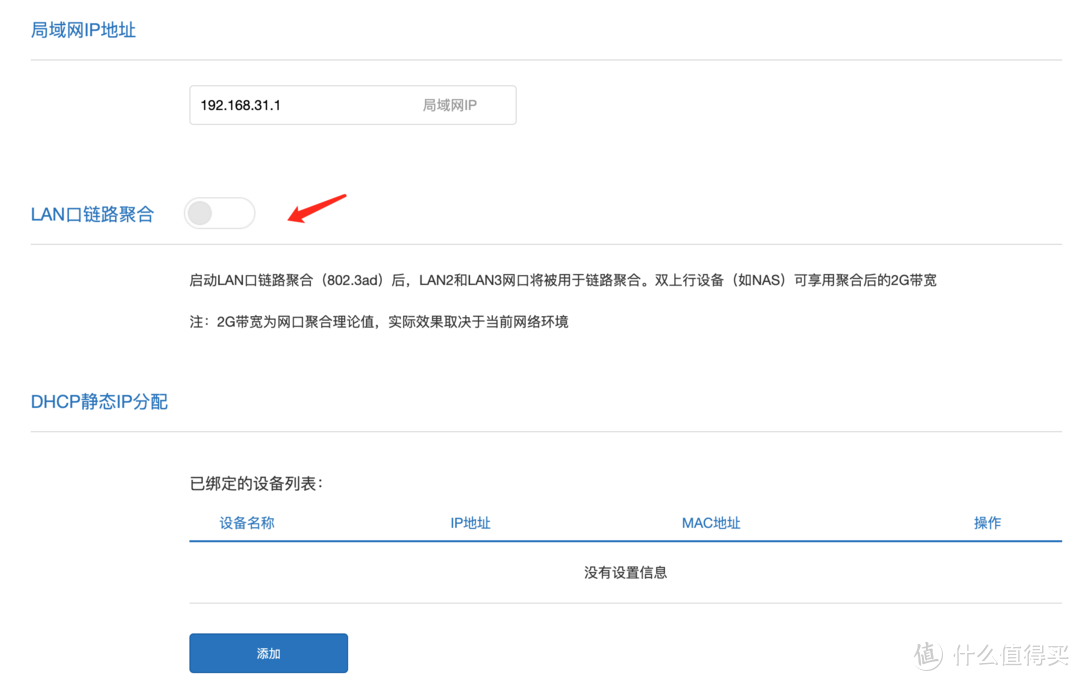Click the red arrow annotation

coord(315,208)
